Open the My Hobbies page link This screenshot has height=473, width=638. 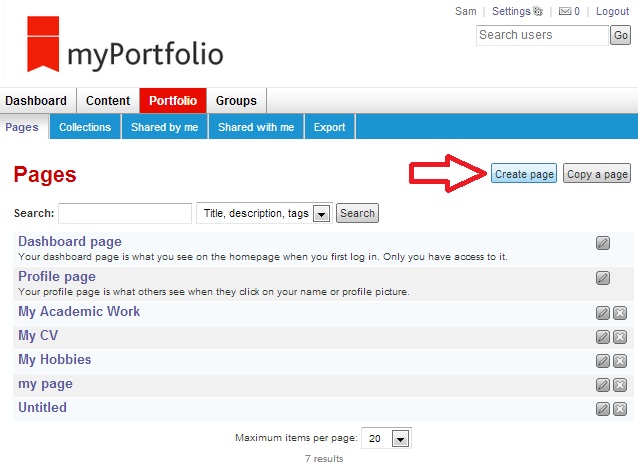click(x=54, y=360)
